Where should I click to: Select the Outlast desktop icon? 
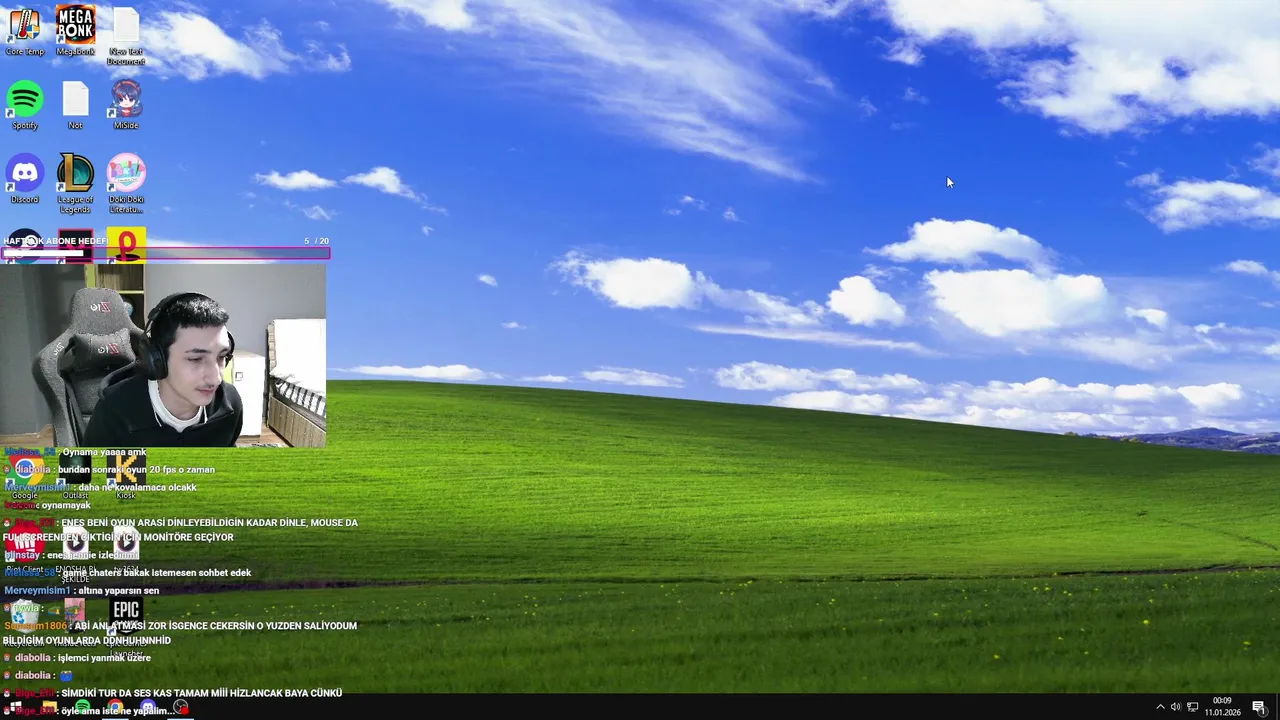pos(75,477)
